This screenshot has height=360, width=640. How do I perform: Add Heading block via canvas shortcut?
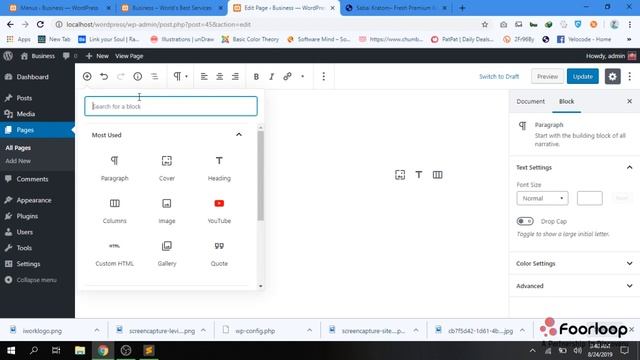tap(419, 175)
